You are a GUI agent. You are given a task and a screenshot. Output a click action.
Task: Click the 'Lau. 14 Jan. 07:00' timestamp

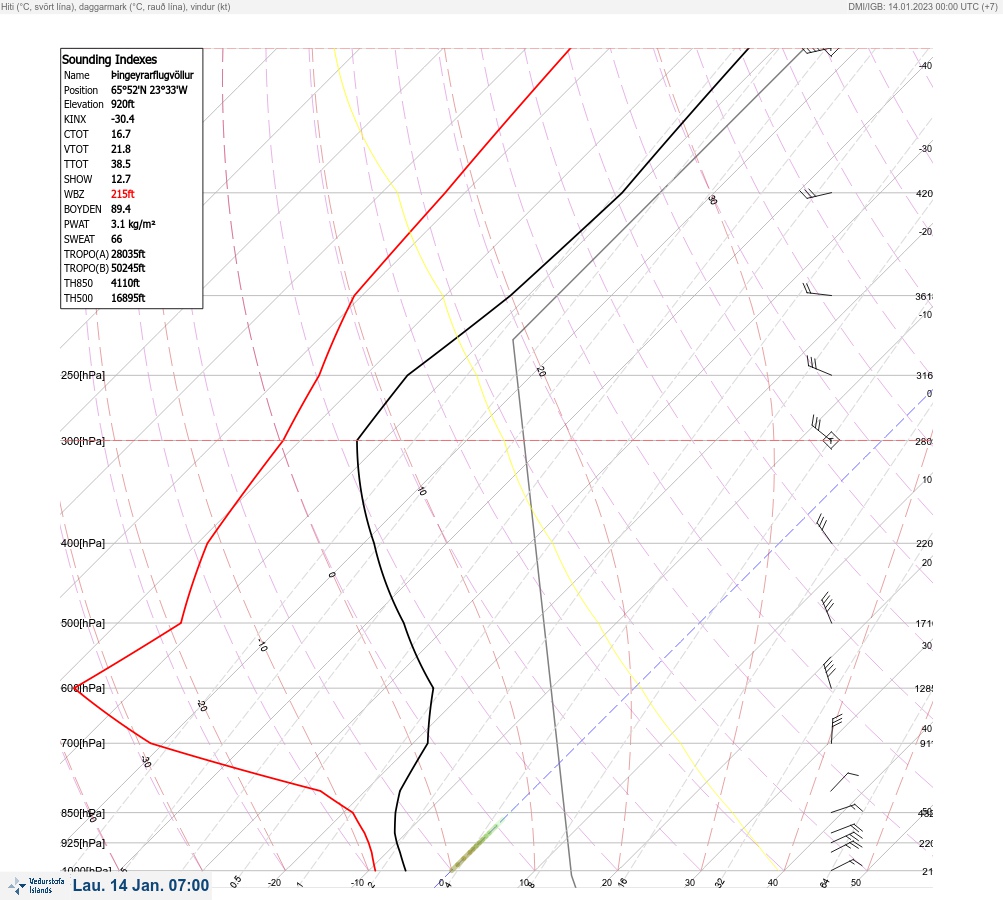tap(141, 886)
